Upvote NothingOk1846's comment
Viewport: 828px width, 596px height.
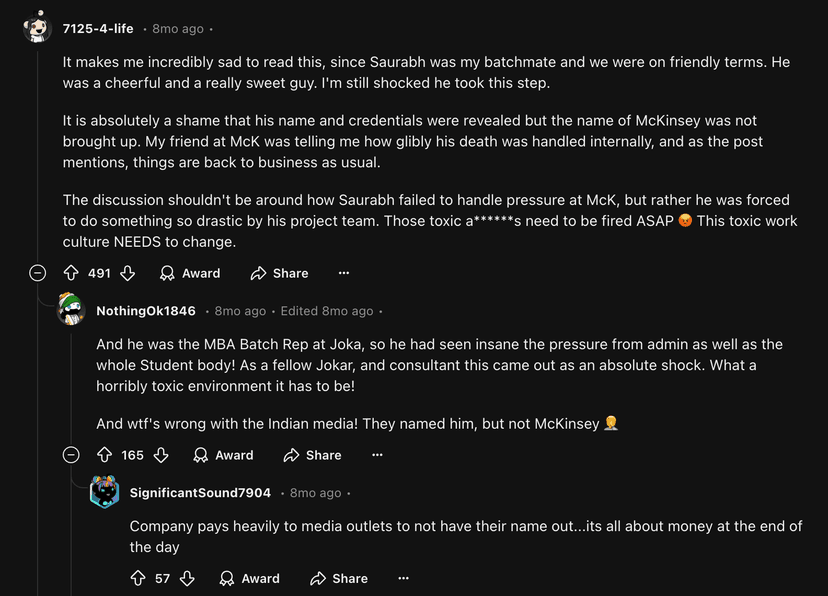click(104, 455)
